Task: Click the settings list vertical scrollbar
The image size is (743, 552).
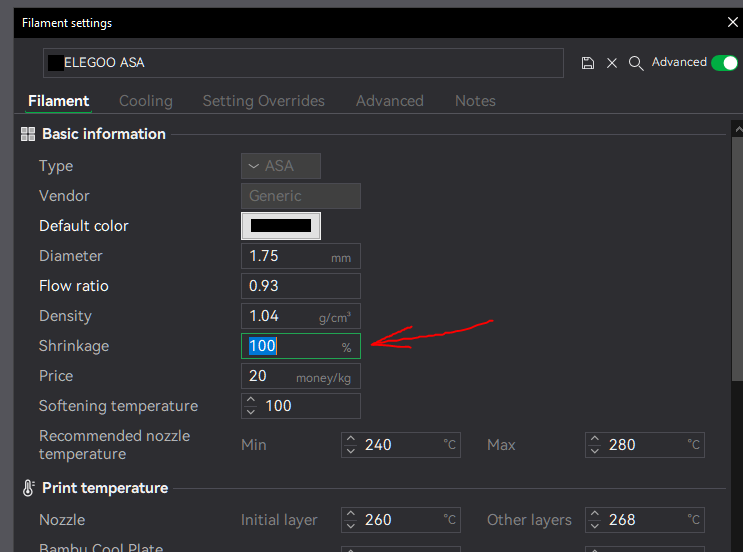Action: [x=737, y=259]
